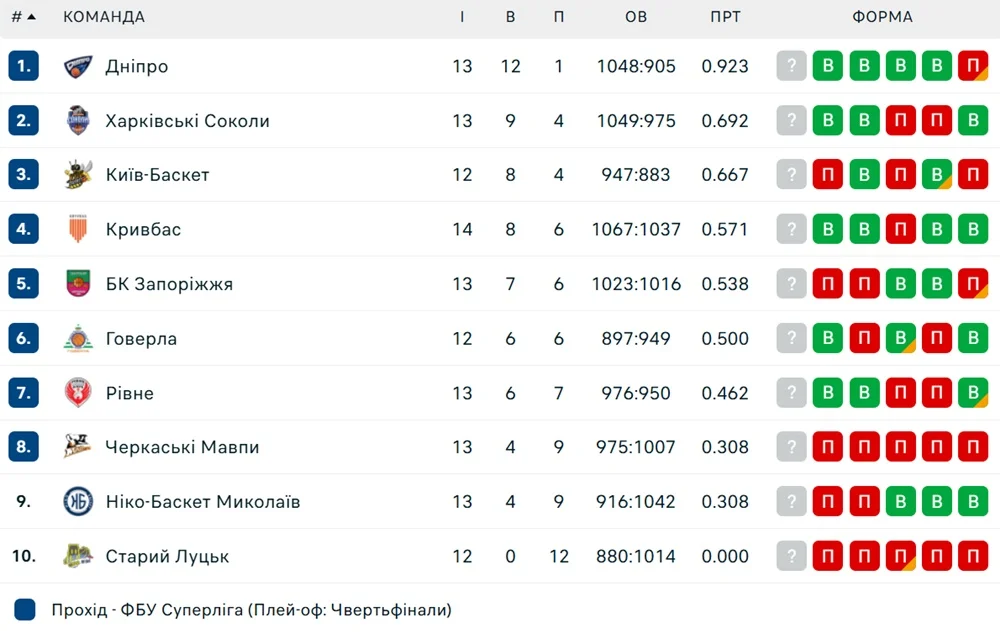
Task: Click the Київ-Баскет team logo
Action: (78, 175)
